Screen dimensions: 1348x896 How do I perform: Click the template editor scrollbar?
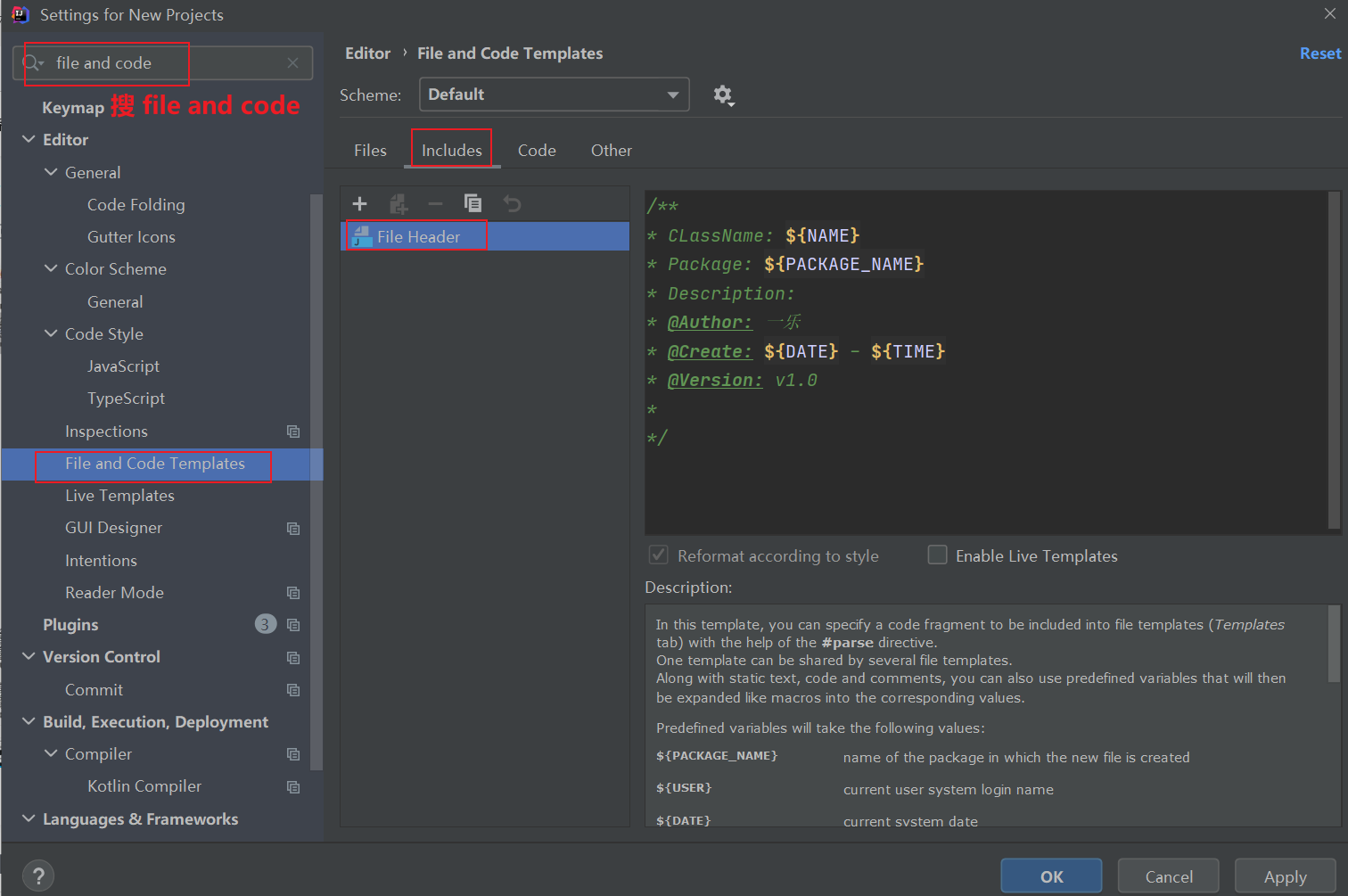(1334, 360)
